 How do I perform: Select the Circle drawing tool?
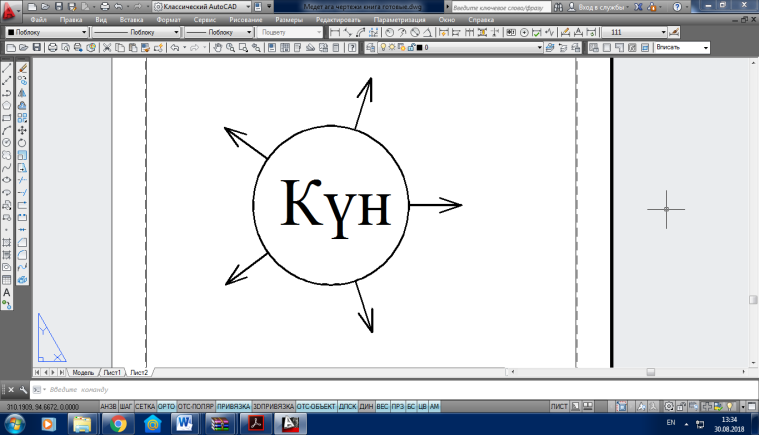pos(7,143)
